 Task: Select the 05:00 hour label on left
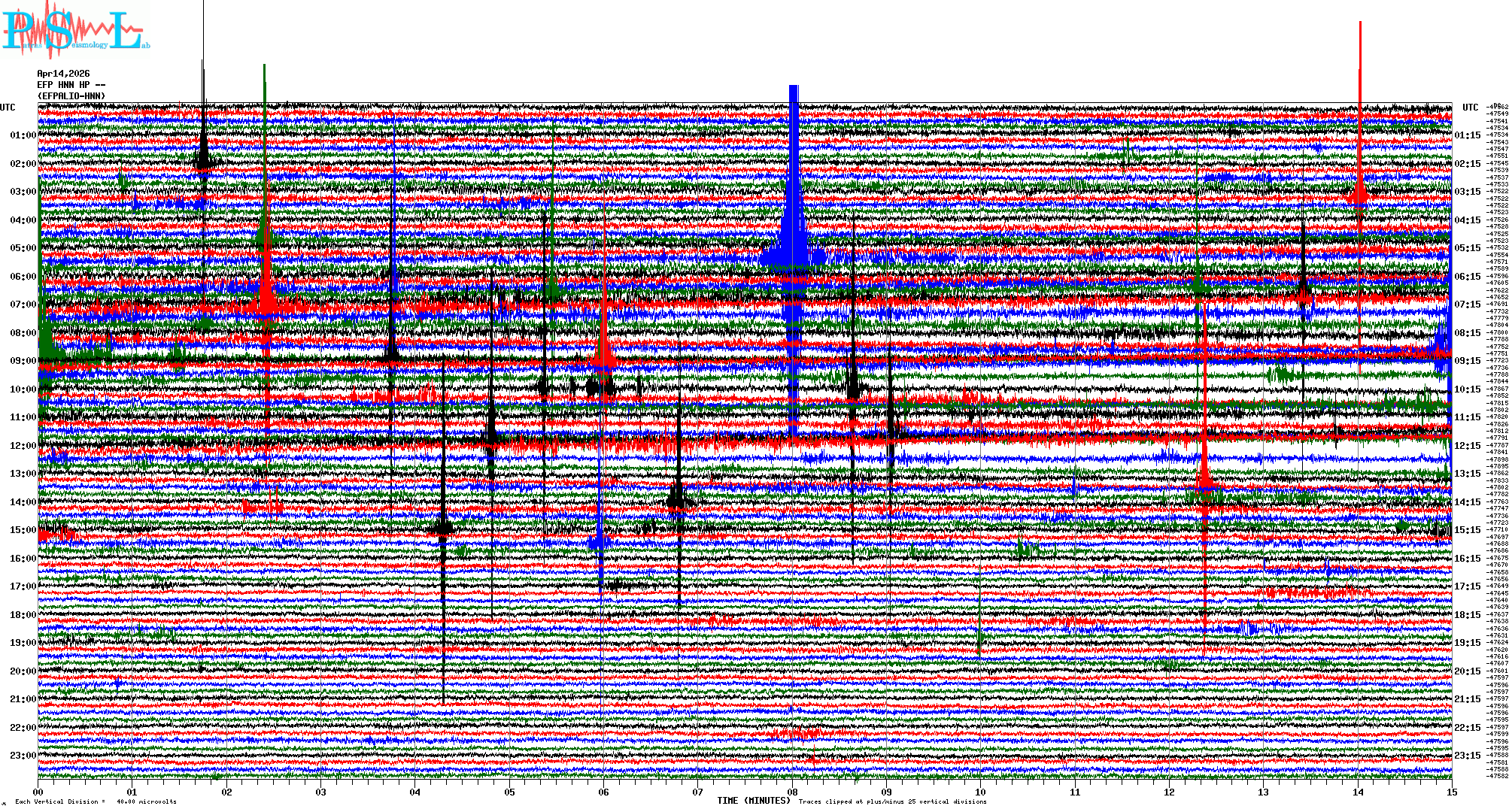23,248
